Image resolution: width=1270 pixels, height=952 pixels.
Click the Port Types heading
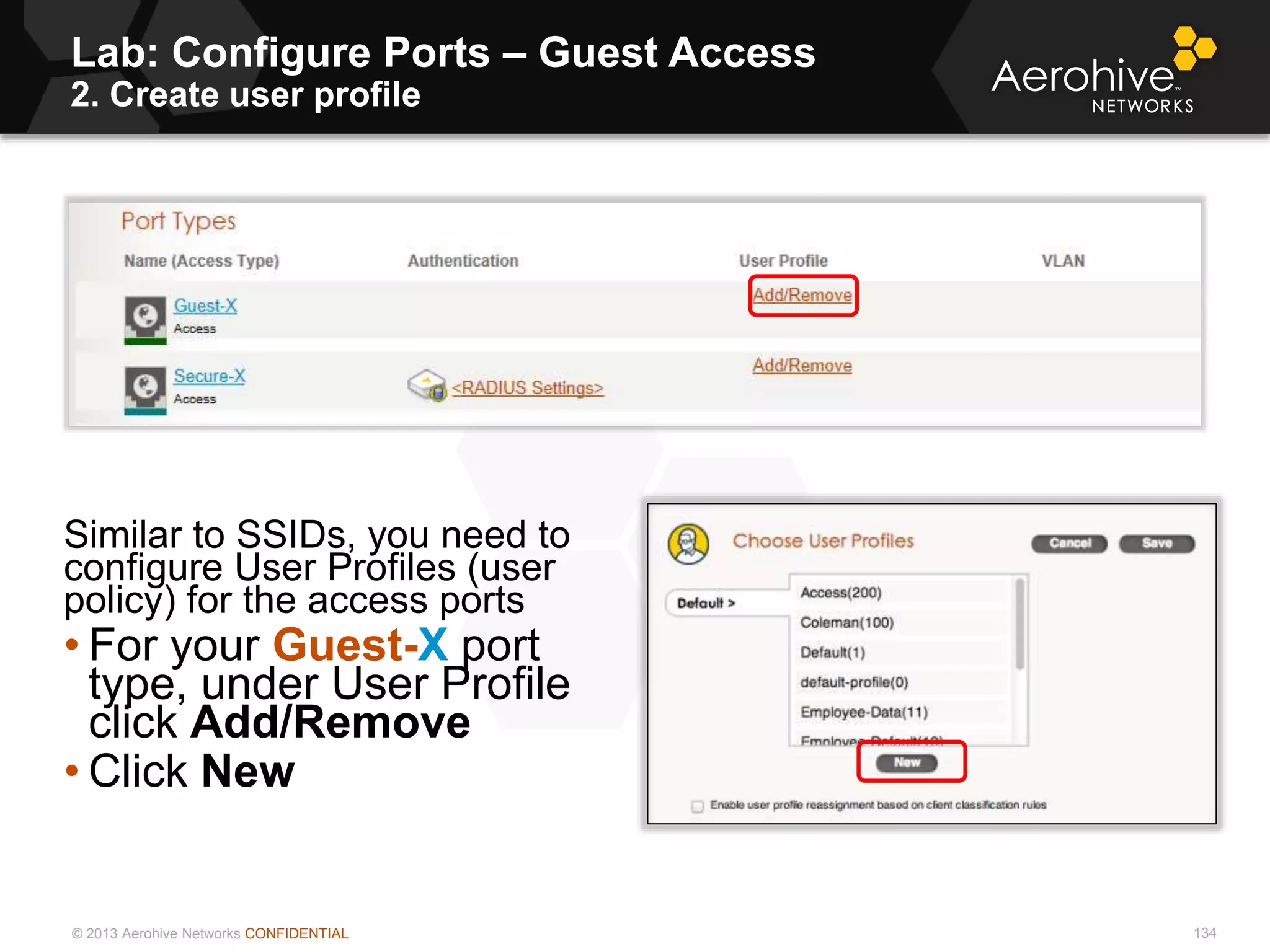point(179,222)
